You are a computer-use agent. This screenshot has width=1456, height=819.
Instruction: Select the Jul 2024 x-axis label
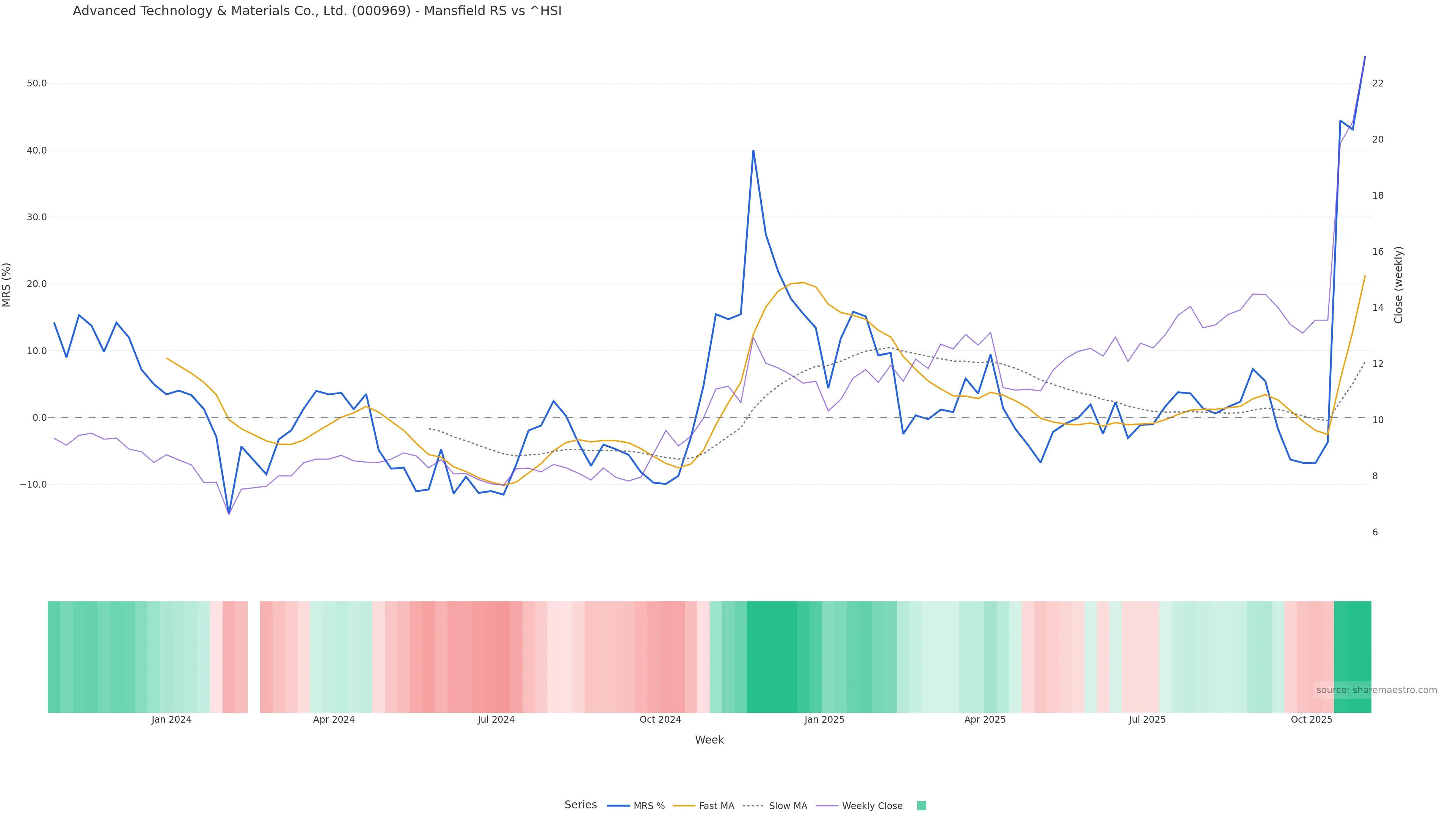[496, 720]
